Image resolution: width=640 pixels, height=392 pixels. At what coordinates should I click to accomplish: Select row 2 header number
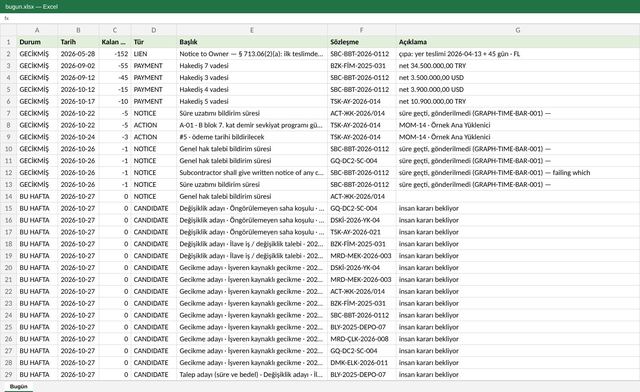coord(8,54)
